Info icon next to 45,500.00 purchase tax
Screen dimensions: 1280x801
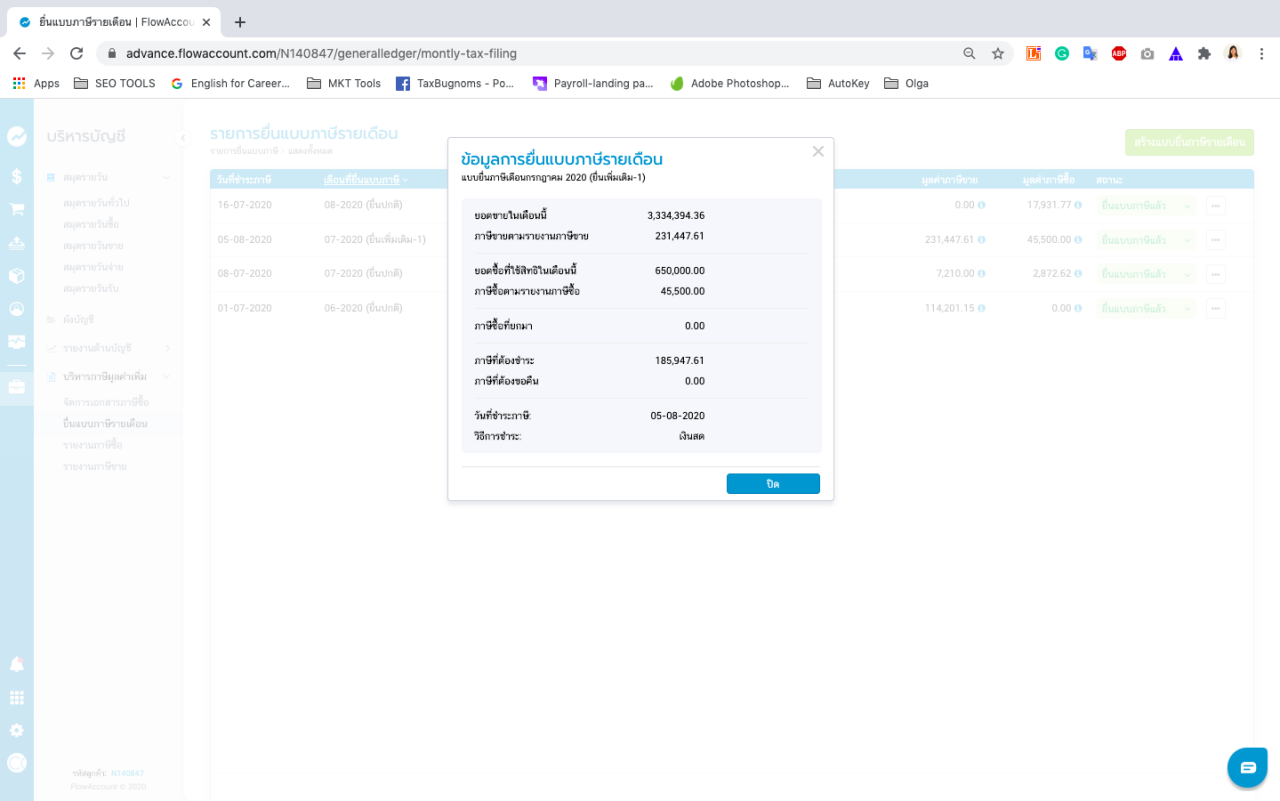[x=1078, y=240]
